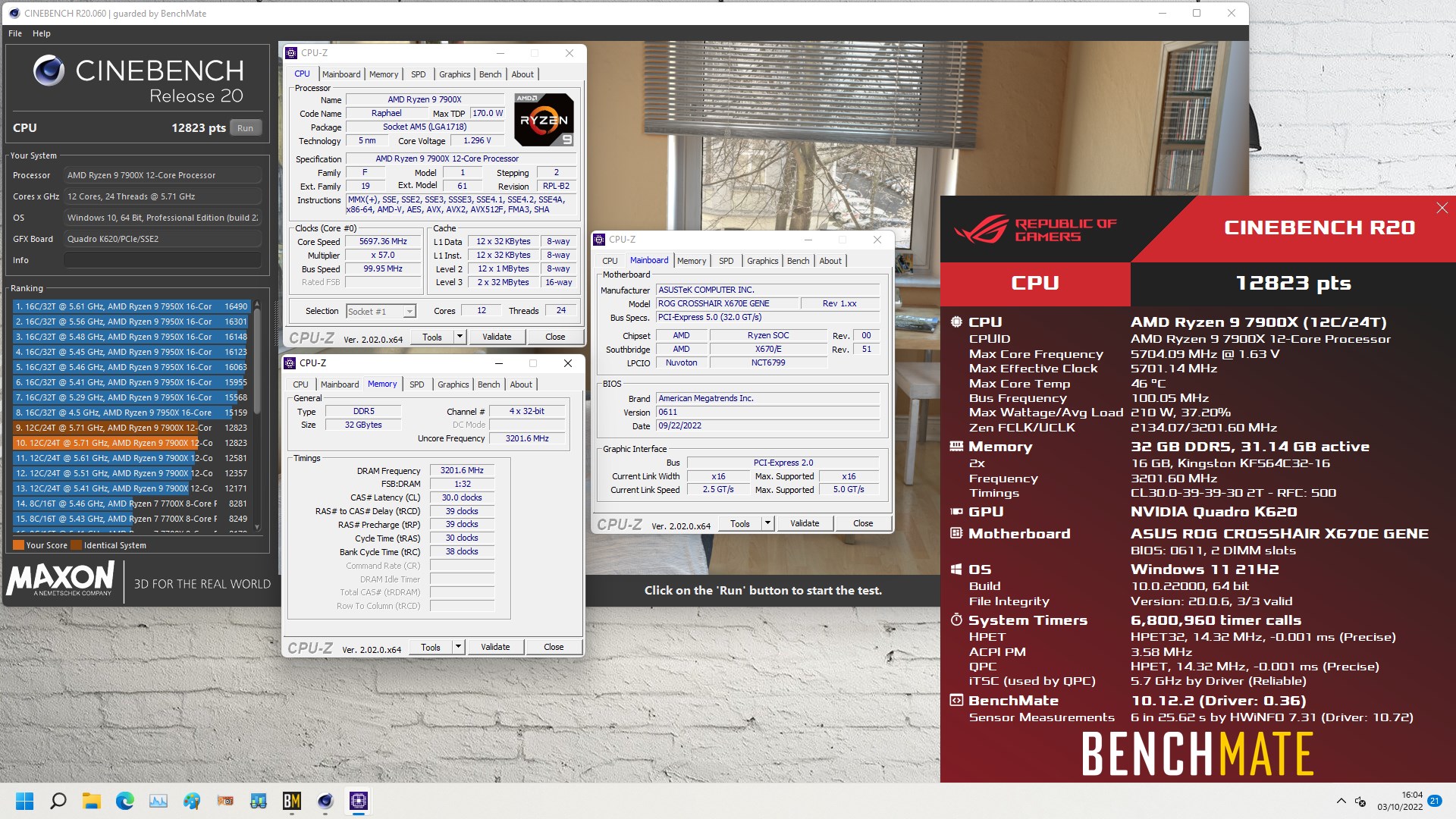Select ranking row 1 with score 16490

131,306
